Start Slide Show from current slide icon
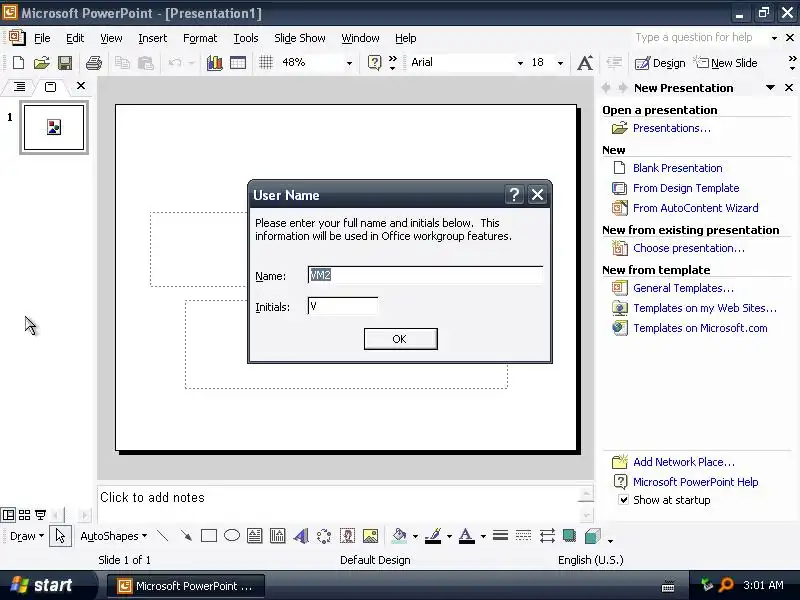 coord(40,515)
